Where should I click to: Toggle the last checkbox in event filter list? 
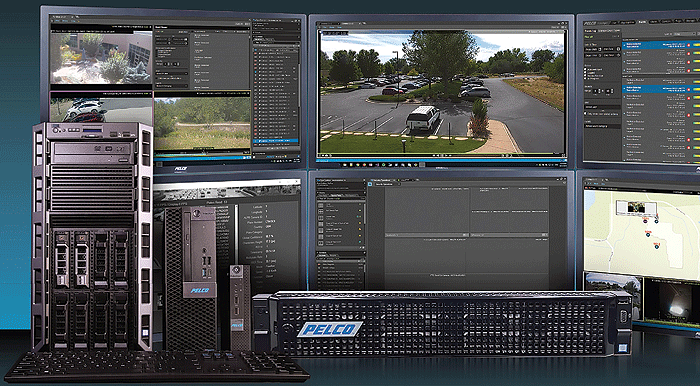(x=586, y=79)
